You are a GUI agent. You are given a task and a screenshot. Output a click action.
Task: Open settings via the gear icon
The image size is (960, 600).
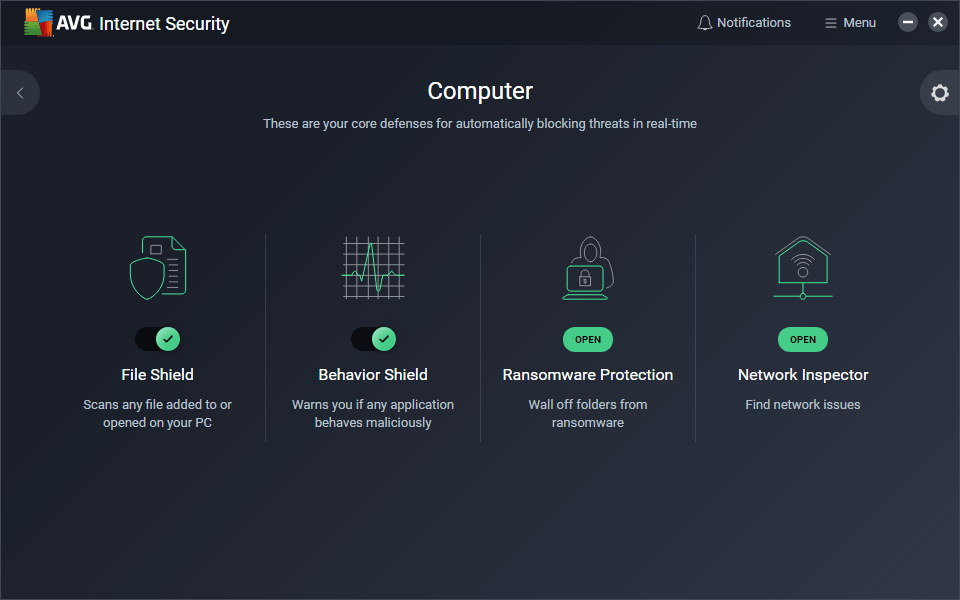[939, 93]
